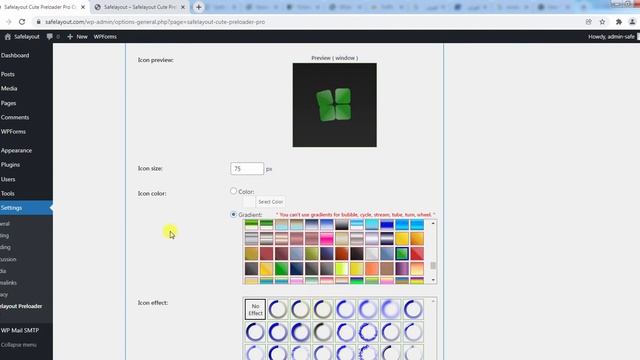This screenshot has height=360, width=640.
Task: Close the Safelayout Cute Preloader Pro tab
Action: [x=83, y=7]
